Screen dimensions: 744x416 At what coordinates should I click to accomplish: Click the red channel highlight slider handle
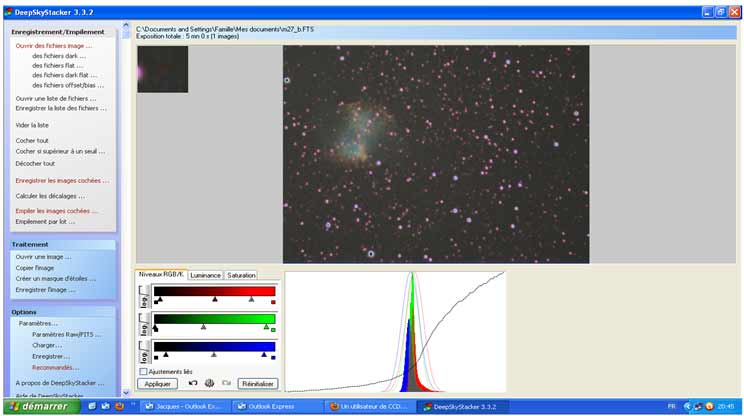coord(251,299)
